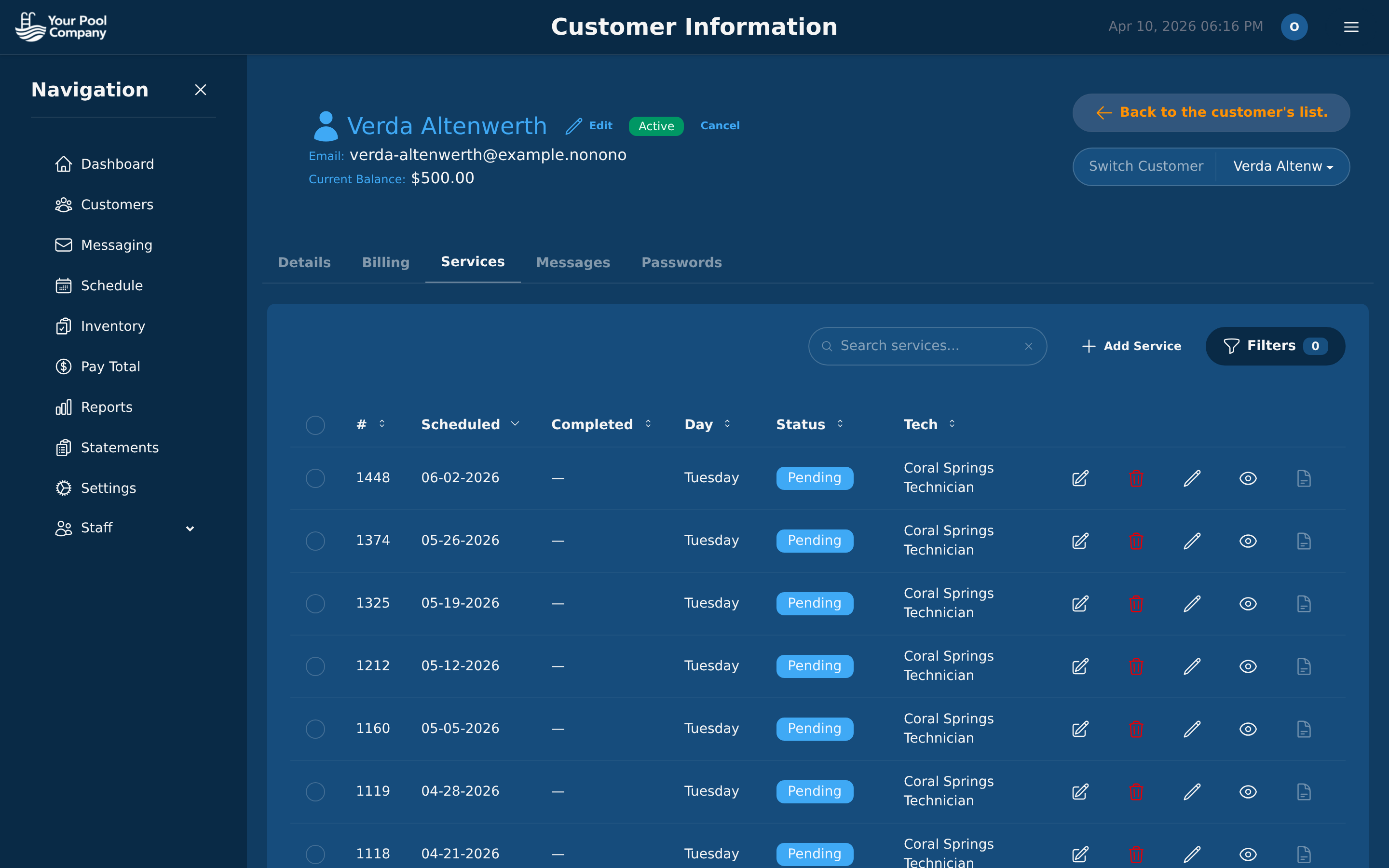The image size is (1389, 868).
Task: Delete service 1448 using the trash icon
Action: coord(1136,477)
